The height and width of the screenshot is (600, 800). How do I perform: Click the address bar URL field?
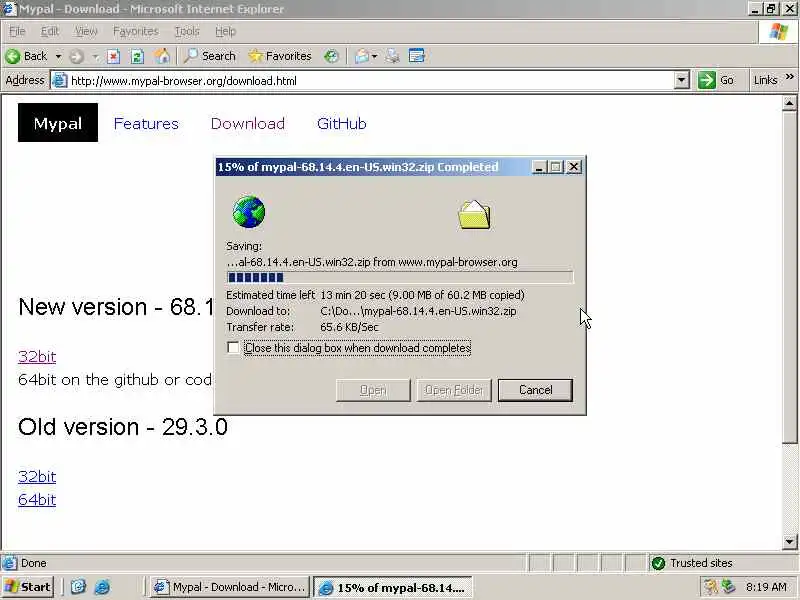[x=370, y=81]
